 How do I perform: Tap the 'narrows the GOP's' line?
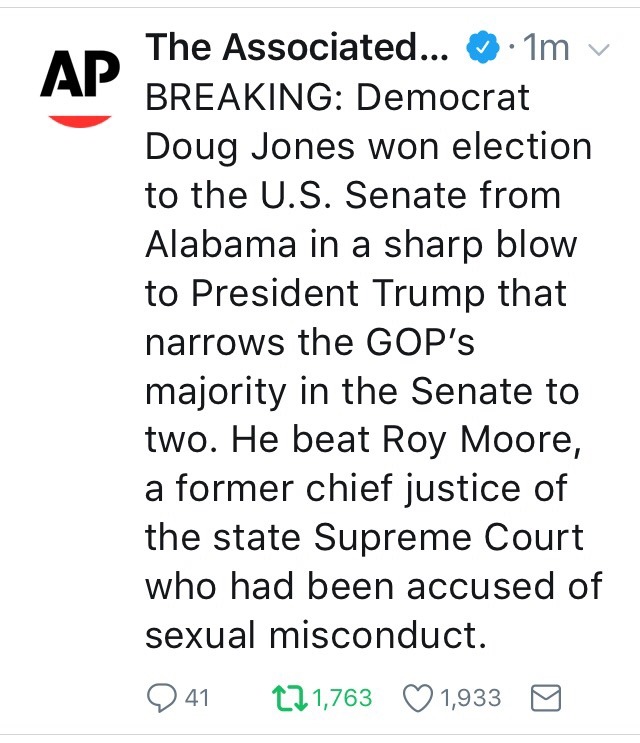[310, 342]
